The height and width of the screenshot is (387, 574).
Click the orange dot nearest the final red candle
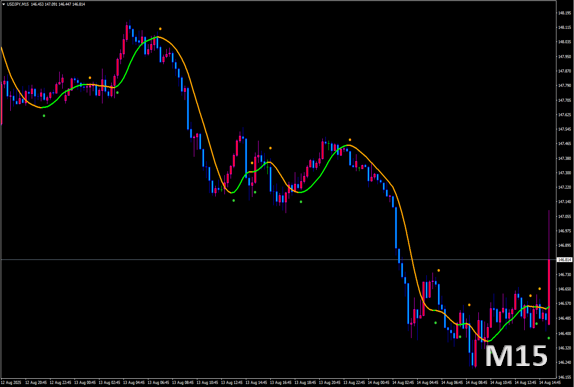(540, 289)
